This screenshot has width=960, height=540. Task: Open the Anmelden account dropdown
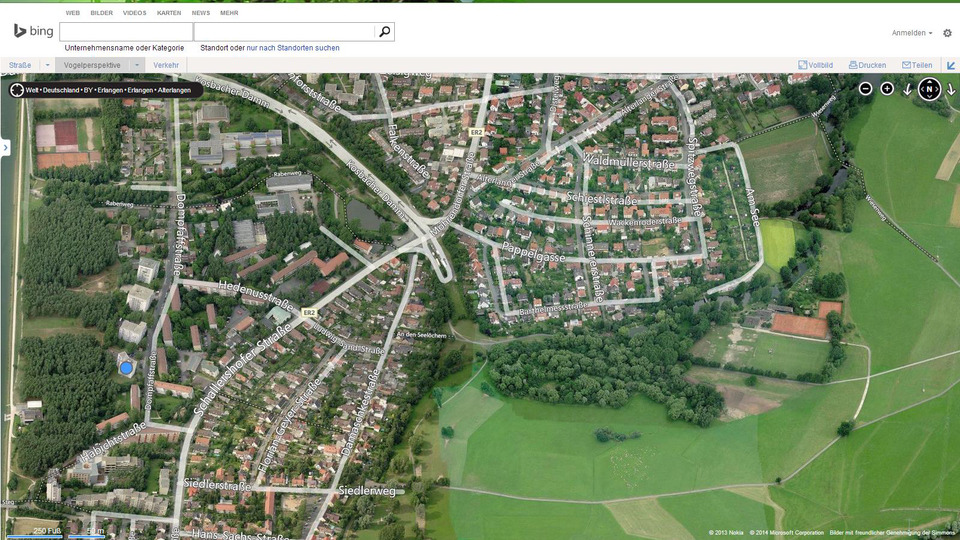[x=912, y=33]
